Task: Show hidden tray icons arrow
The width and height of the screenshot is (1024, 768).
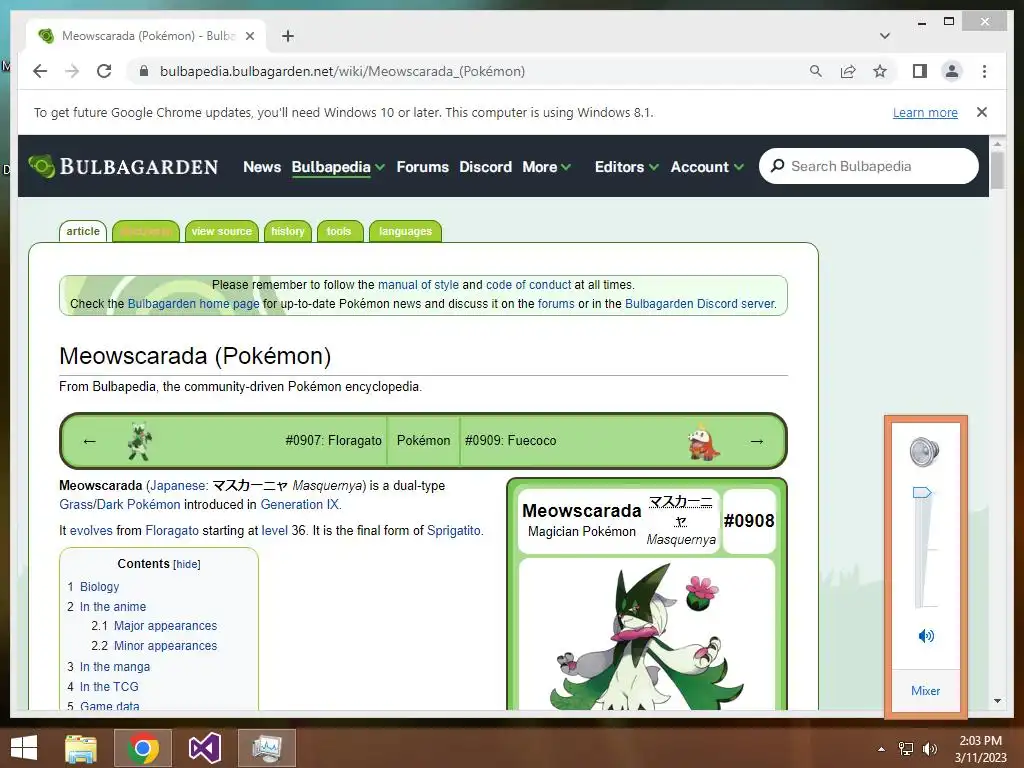Action: click(882, 749)
